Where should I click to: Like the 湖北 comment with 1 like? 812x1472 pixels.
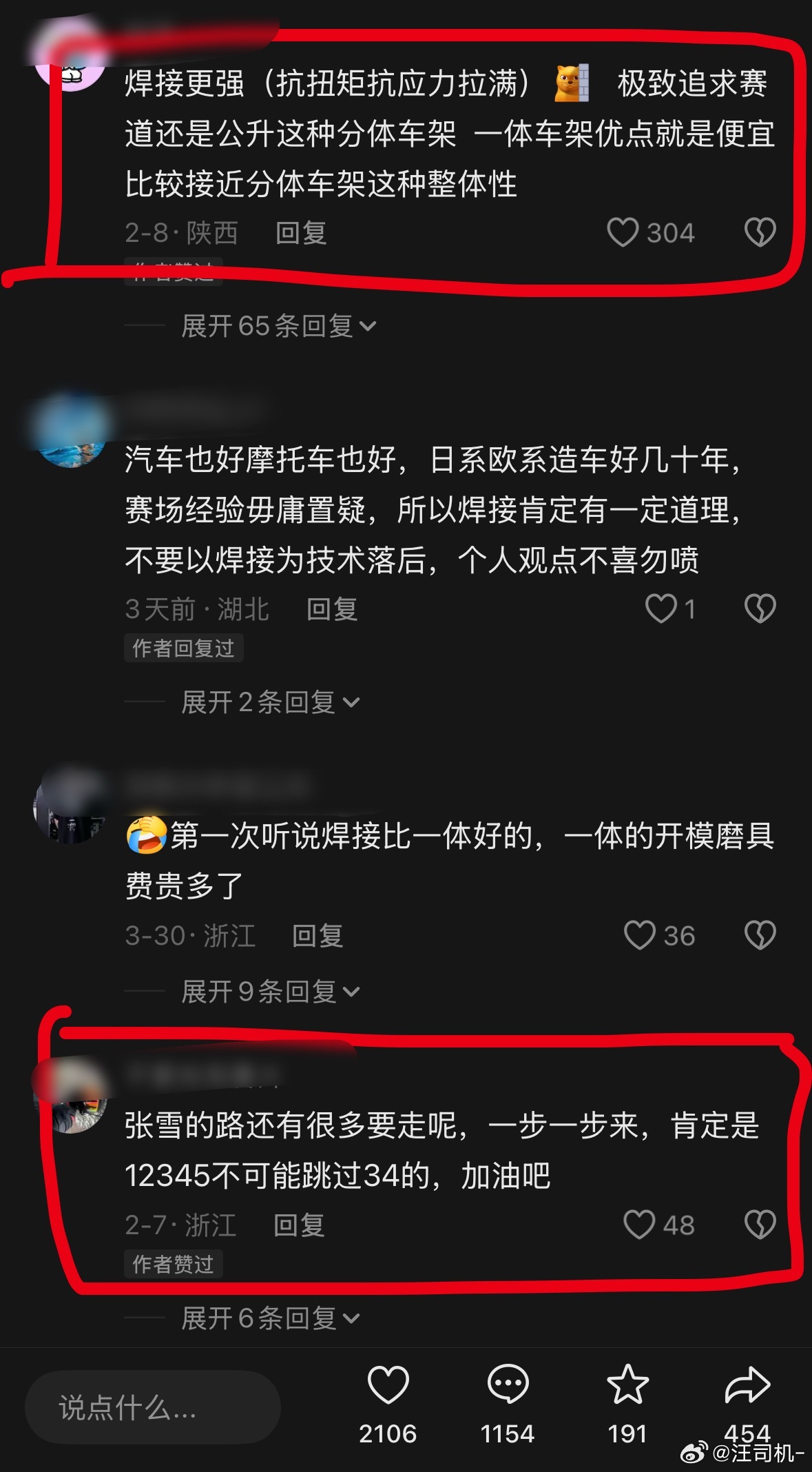point(660,609)
